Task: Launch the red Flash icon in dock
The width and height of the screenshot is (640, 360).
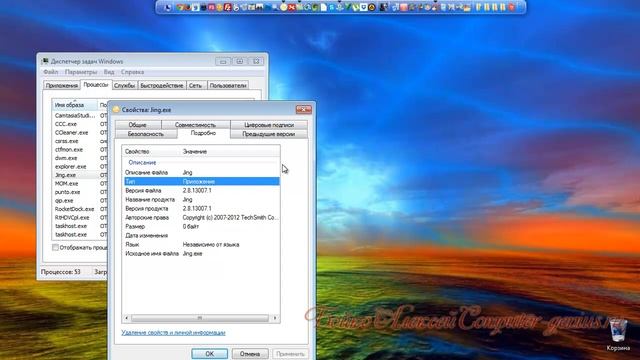Action: (x=227, y=7)
